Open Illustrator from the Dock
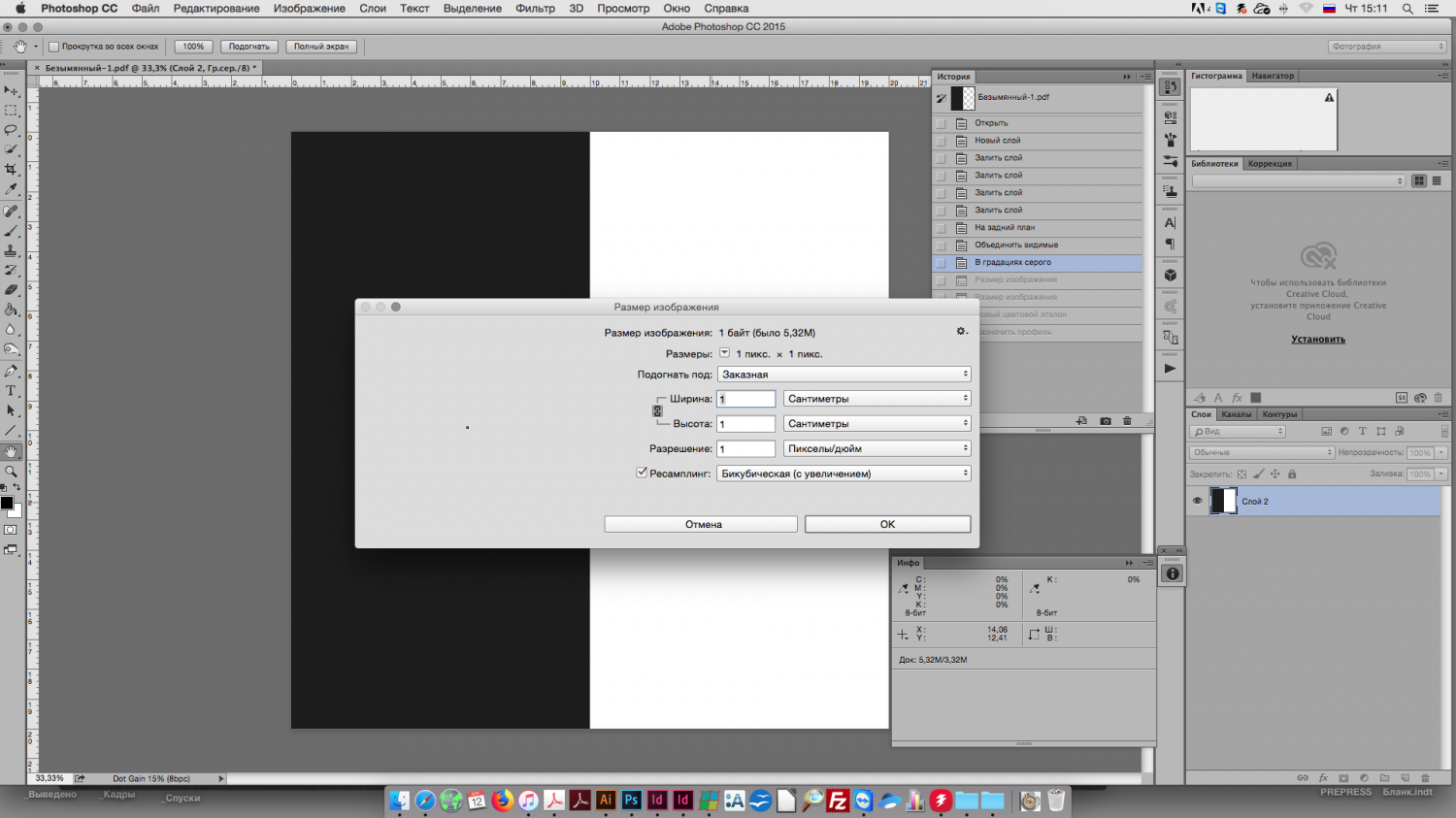 point(606,800)
